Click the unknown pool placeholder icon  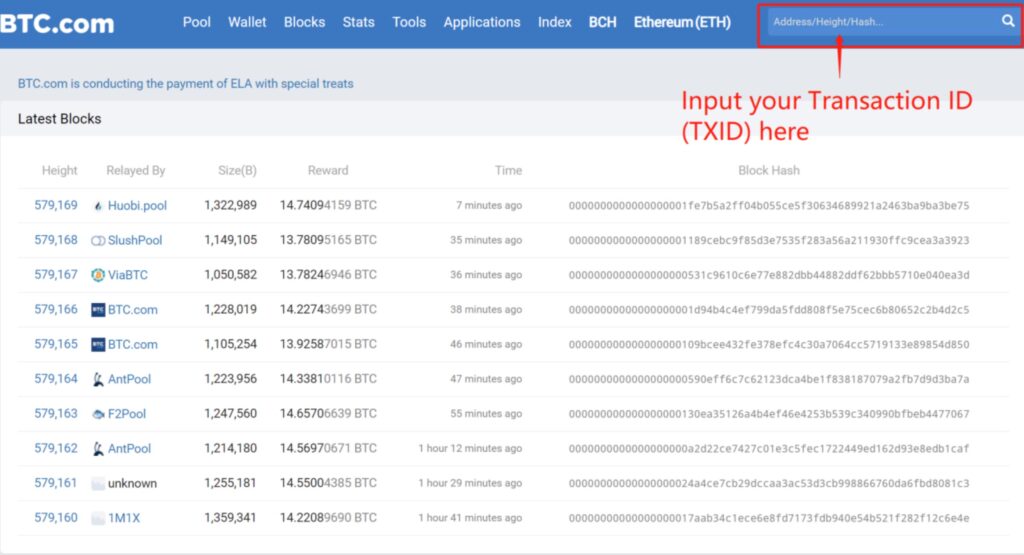pos(98,483)
